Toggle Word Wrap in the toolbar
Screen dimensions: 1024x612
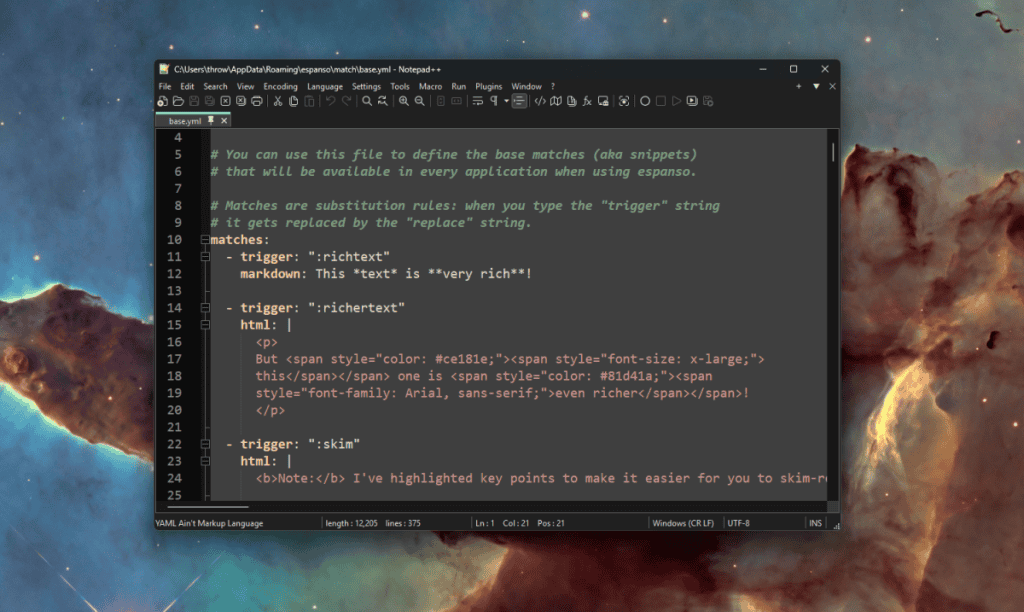click(x=478, y=101)
